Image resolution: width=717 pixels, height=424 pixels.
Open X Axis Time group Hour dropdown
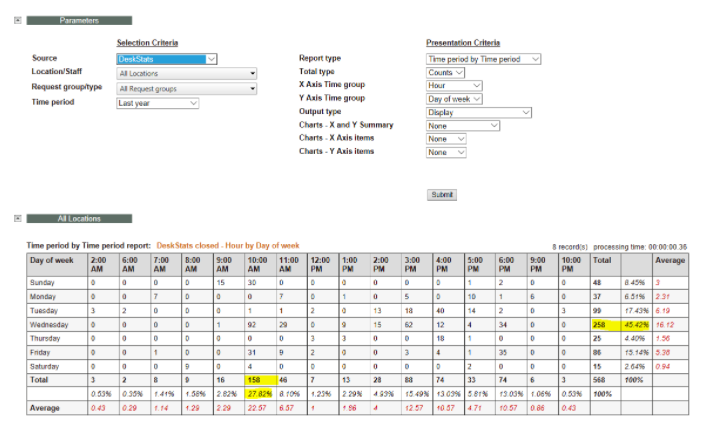[x=454, y=86]
